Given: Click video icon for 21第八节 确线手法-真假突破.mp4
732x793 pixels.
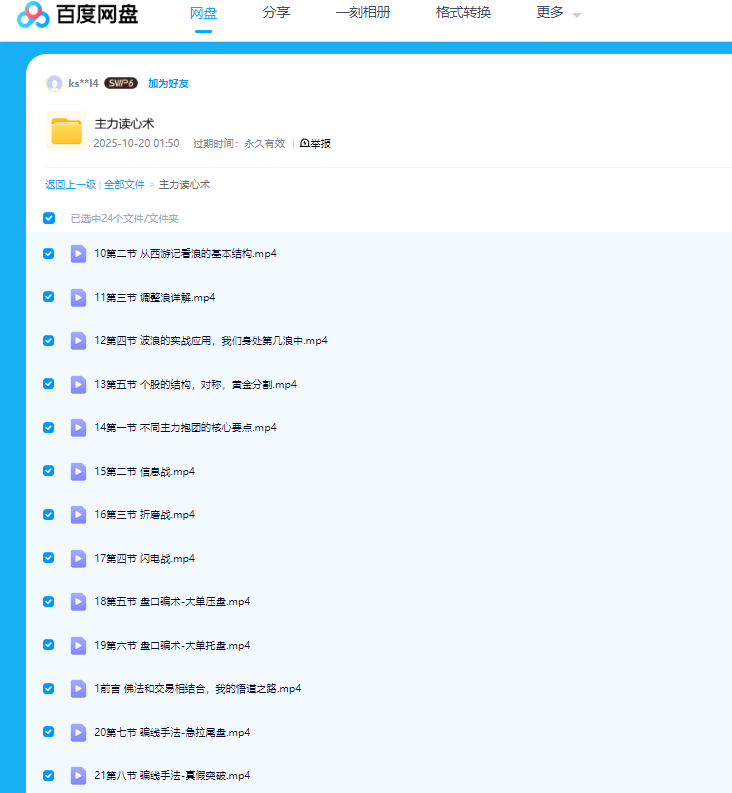Looking at the screenshot, I should [x=78, y=775].
